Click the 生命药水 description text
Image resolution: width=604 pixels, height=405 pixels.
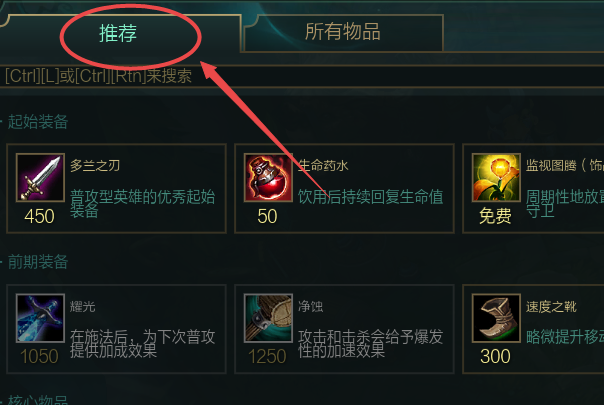[371, 197]
